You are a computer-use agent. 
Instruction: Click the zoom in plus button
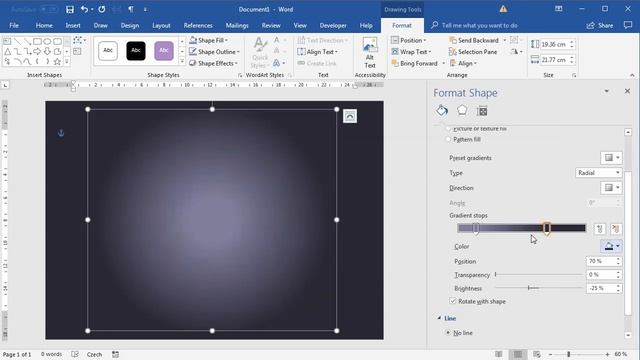click(x=607, y=354)
